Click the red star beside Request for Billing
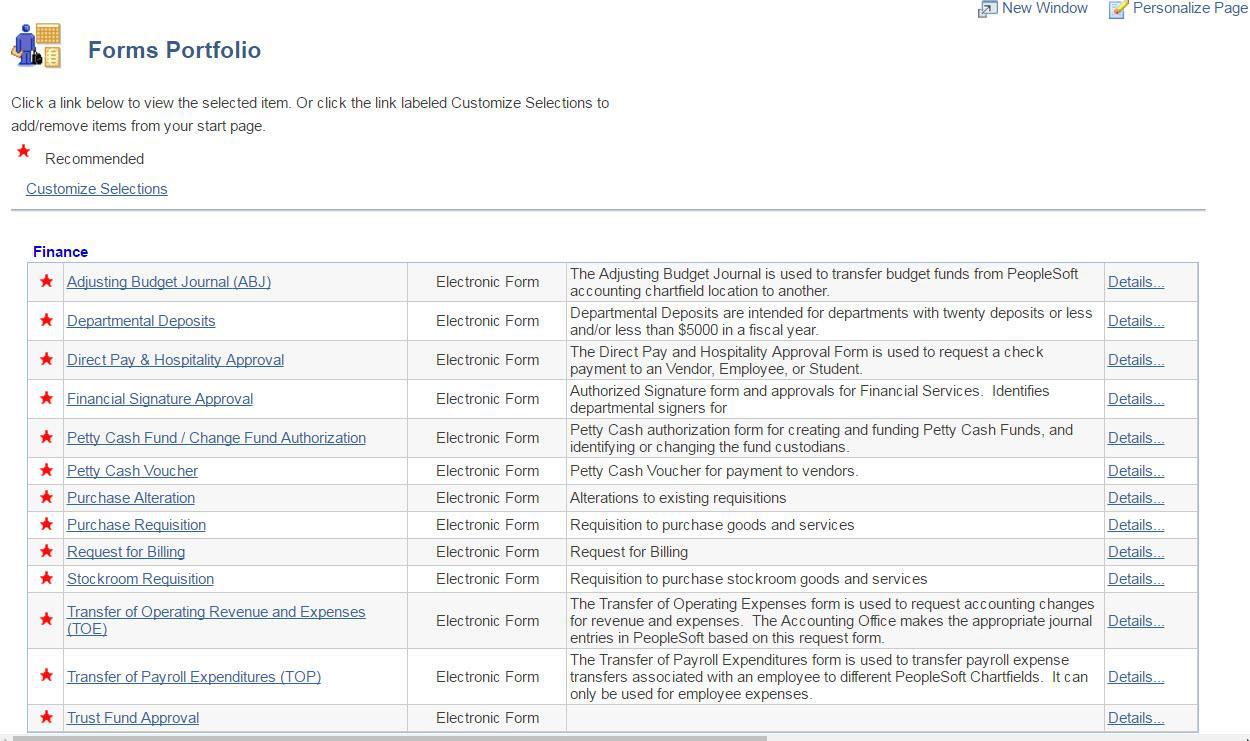Viewport: 1250px width, 741px height. (46, 552)
